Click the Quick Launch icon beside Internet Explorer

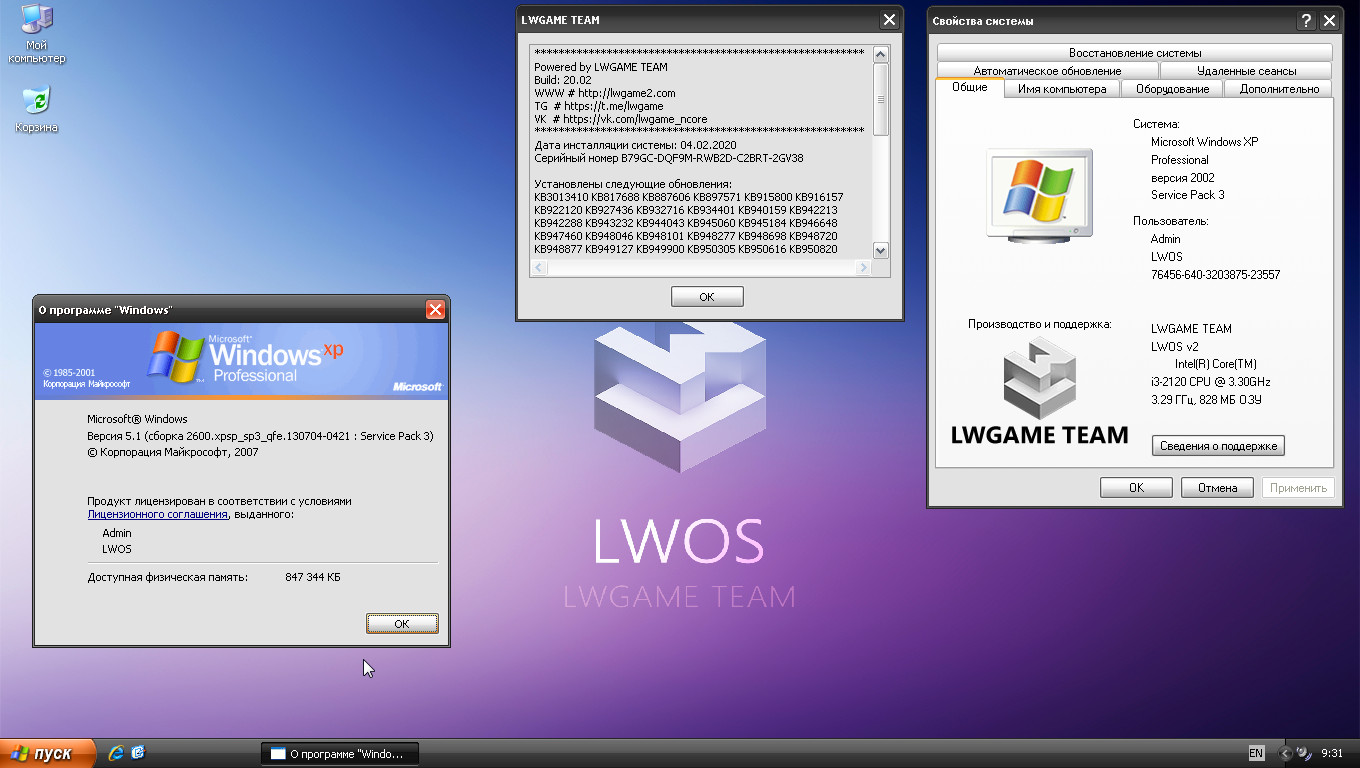tap(138, 752)
